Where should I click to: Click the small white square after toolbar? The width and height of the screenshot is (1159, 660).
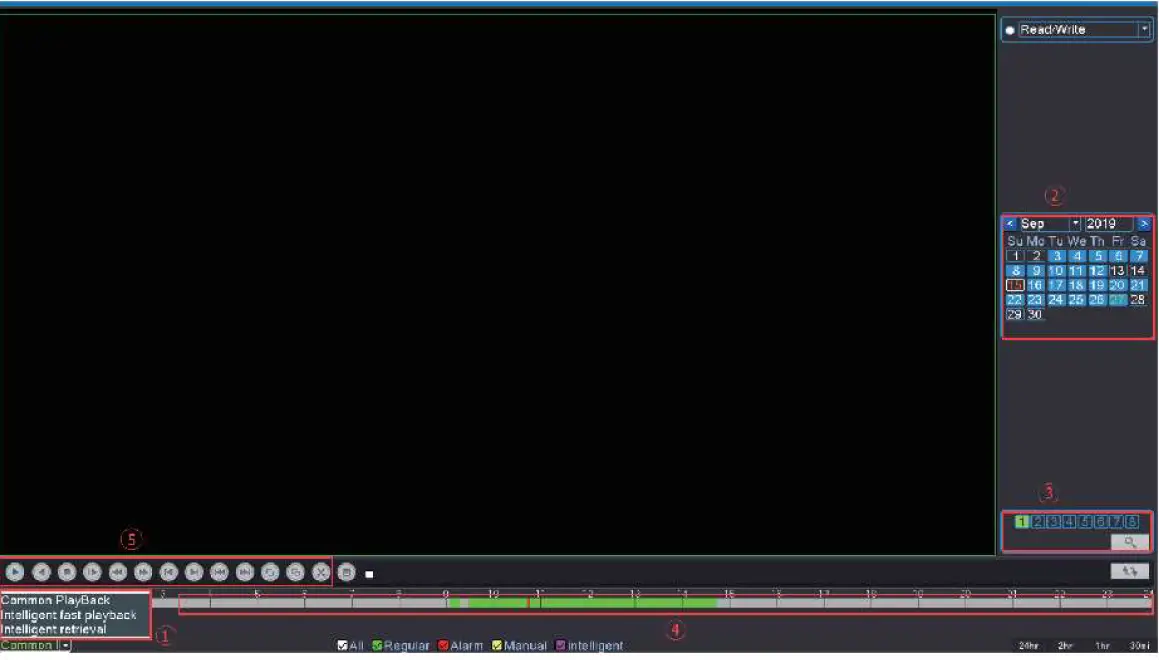pyautogui.click(x=370, y=574)
